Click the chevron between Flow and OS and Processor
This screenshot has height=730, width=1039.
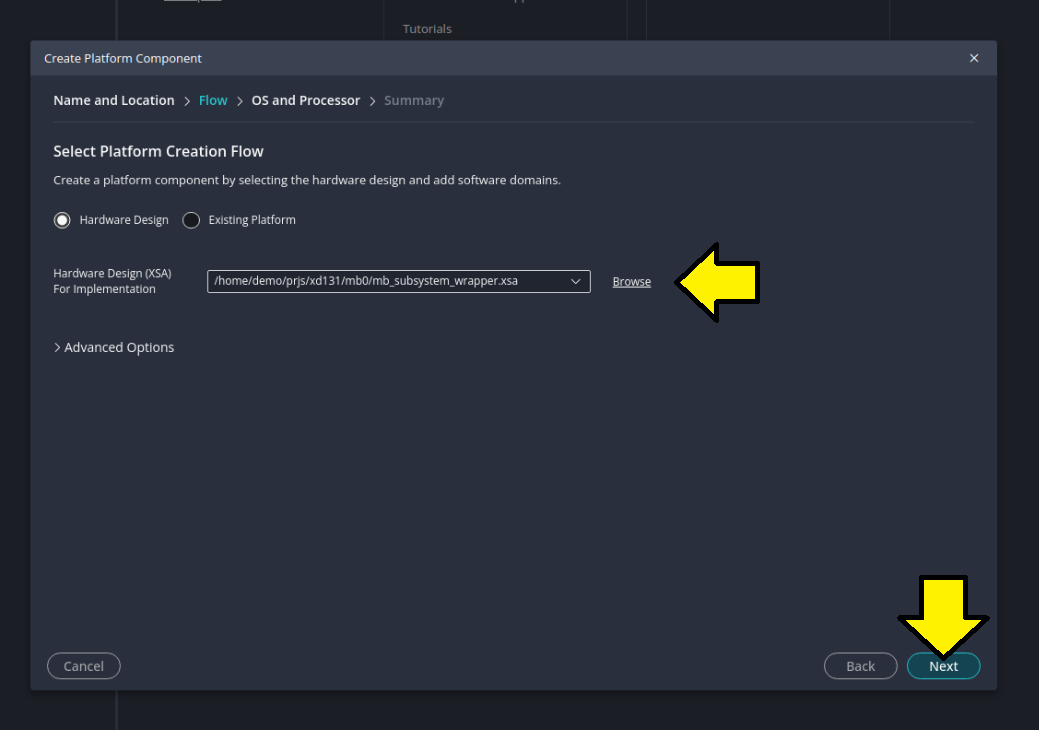coord(240,100)
